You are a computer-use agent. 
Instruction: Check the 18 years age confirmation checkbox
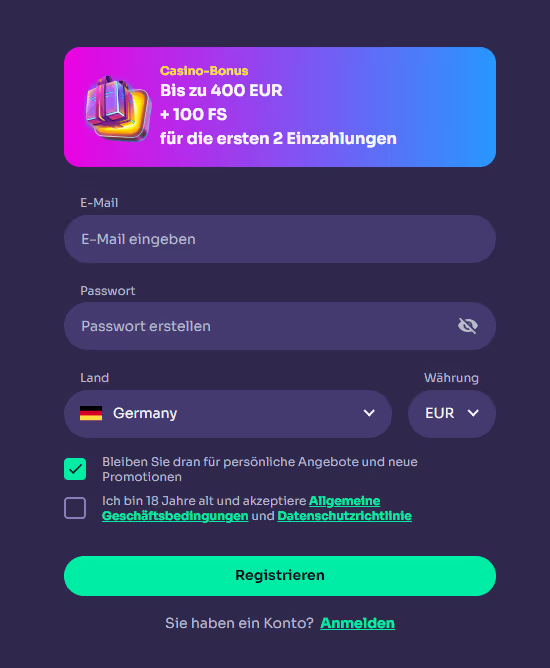pyautogui.click(x=75, y=508)
